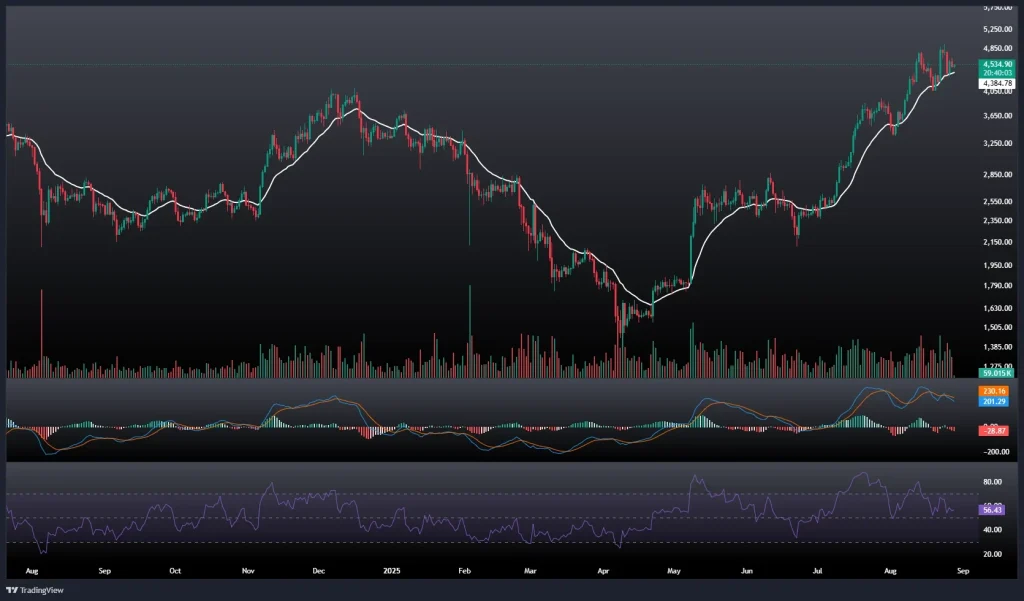Select the May label on time axis
The width and height of the screenshot is (1024, 601).
[673, 571]
